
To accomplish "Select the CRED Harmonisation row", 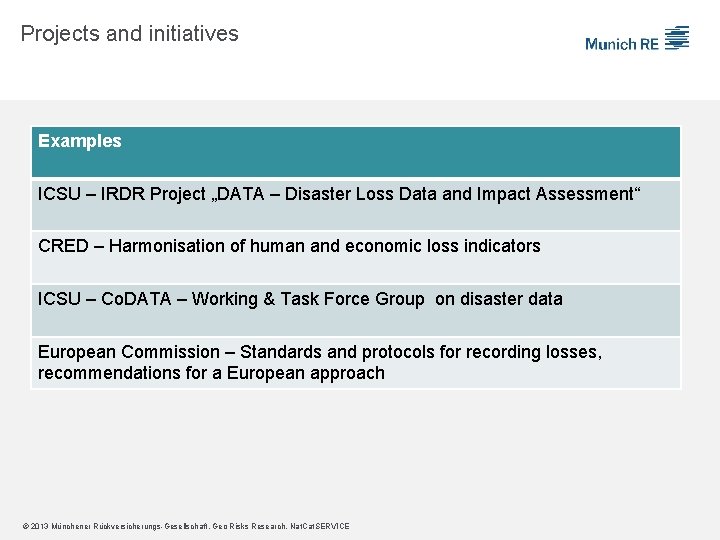I will click(x=356, y=257).
